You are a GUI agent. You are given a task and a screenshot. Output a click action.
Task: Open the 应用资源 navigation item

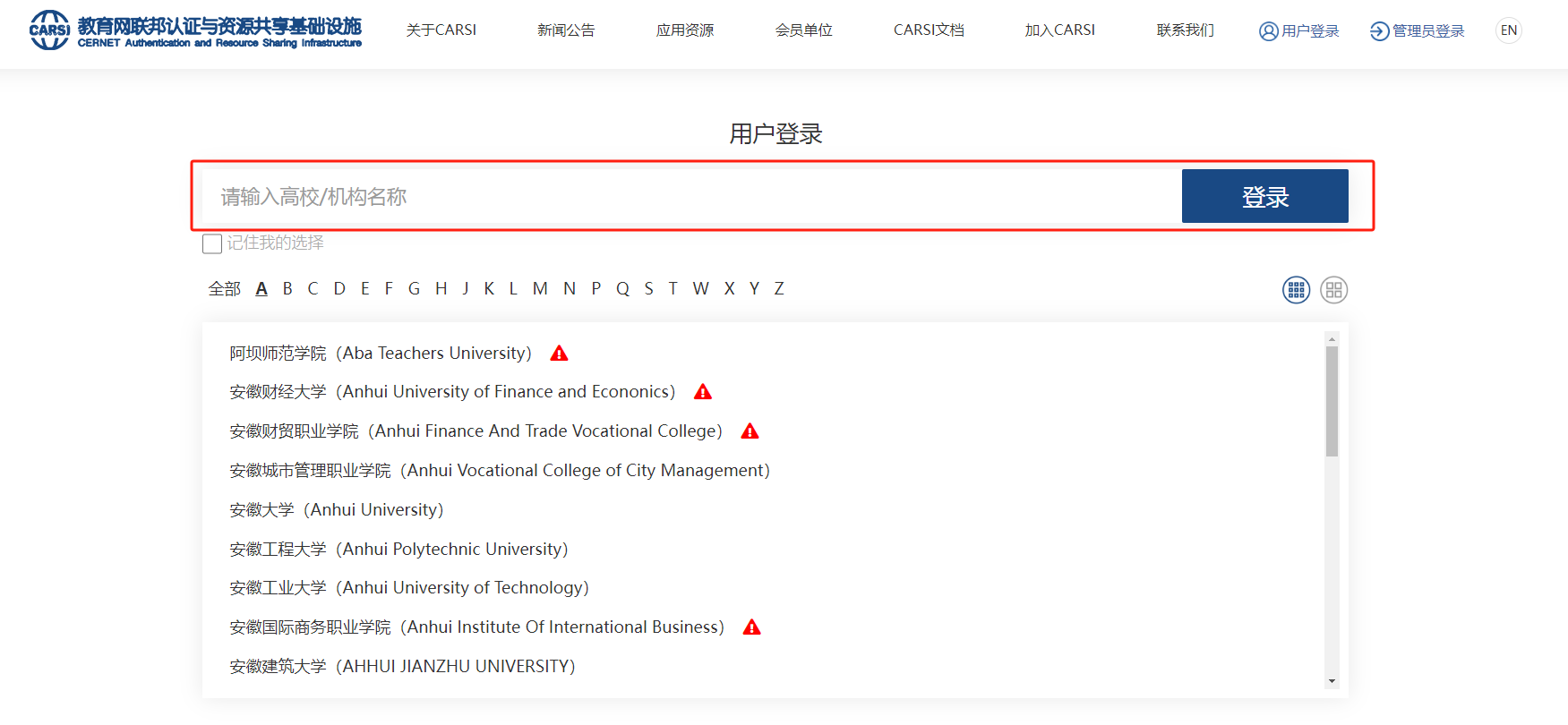tap(684, 30)
